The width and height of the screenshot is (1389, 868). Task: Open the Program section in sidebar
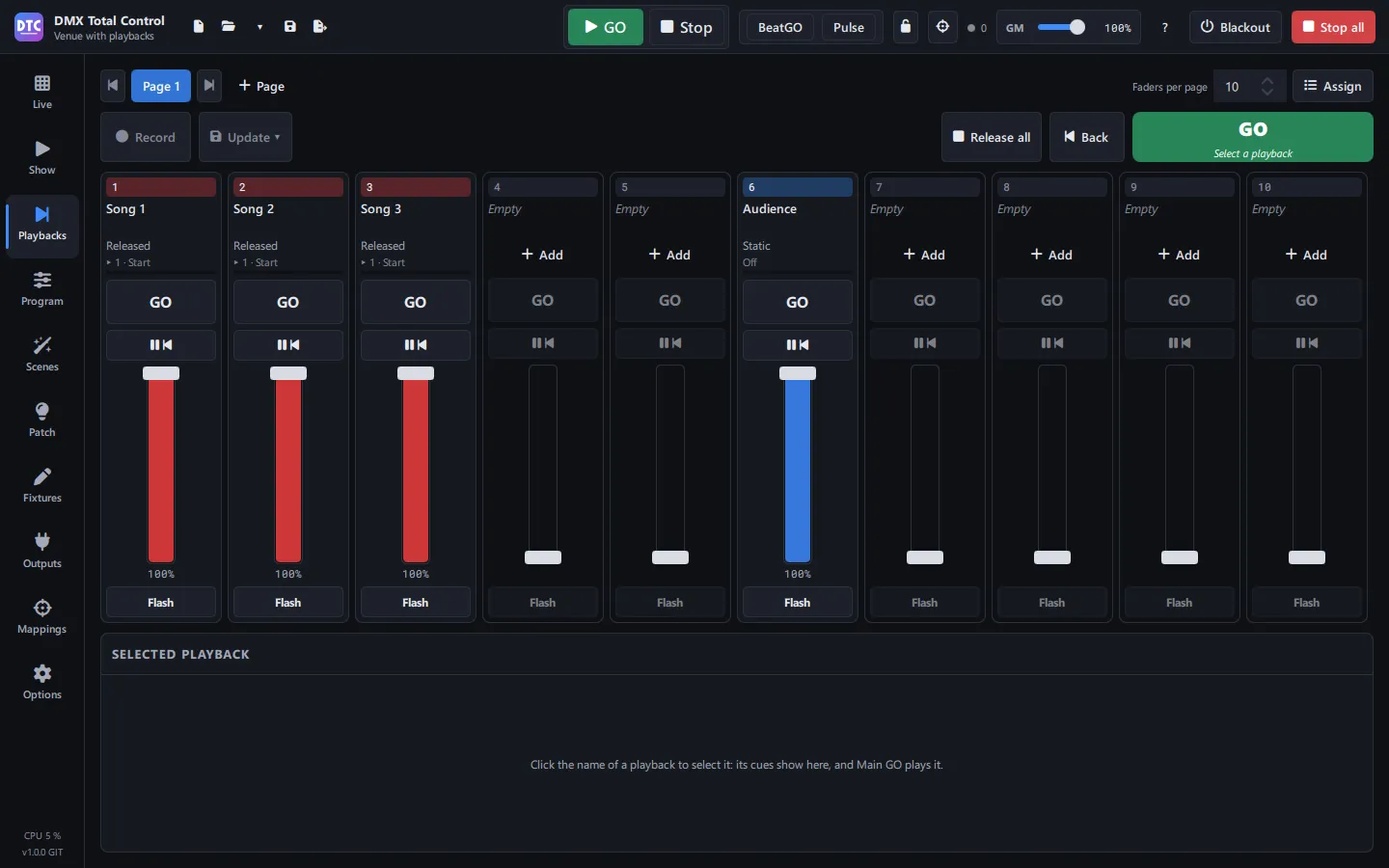click(x=42, y=288)
